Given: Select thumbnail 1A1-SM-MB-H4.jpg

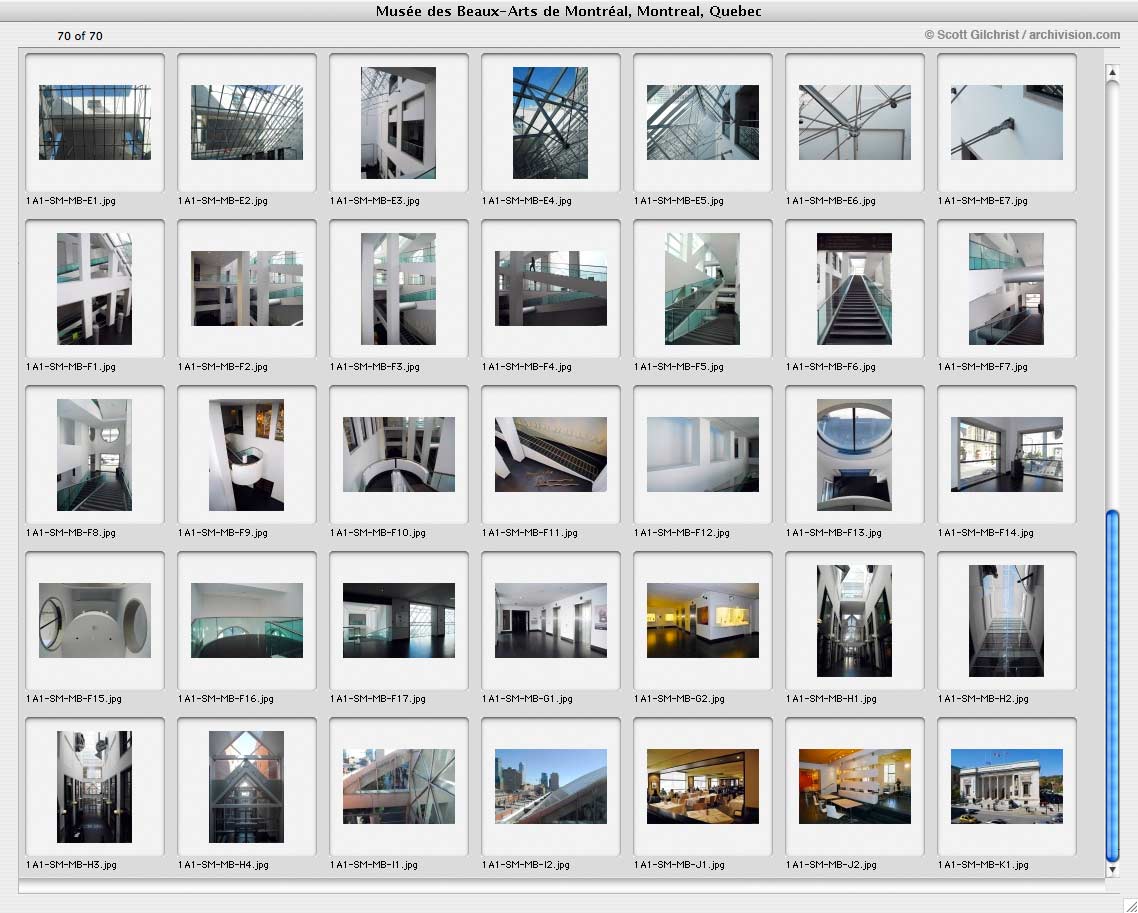Looking at the screenshot, I should click(247, 787).
